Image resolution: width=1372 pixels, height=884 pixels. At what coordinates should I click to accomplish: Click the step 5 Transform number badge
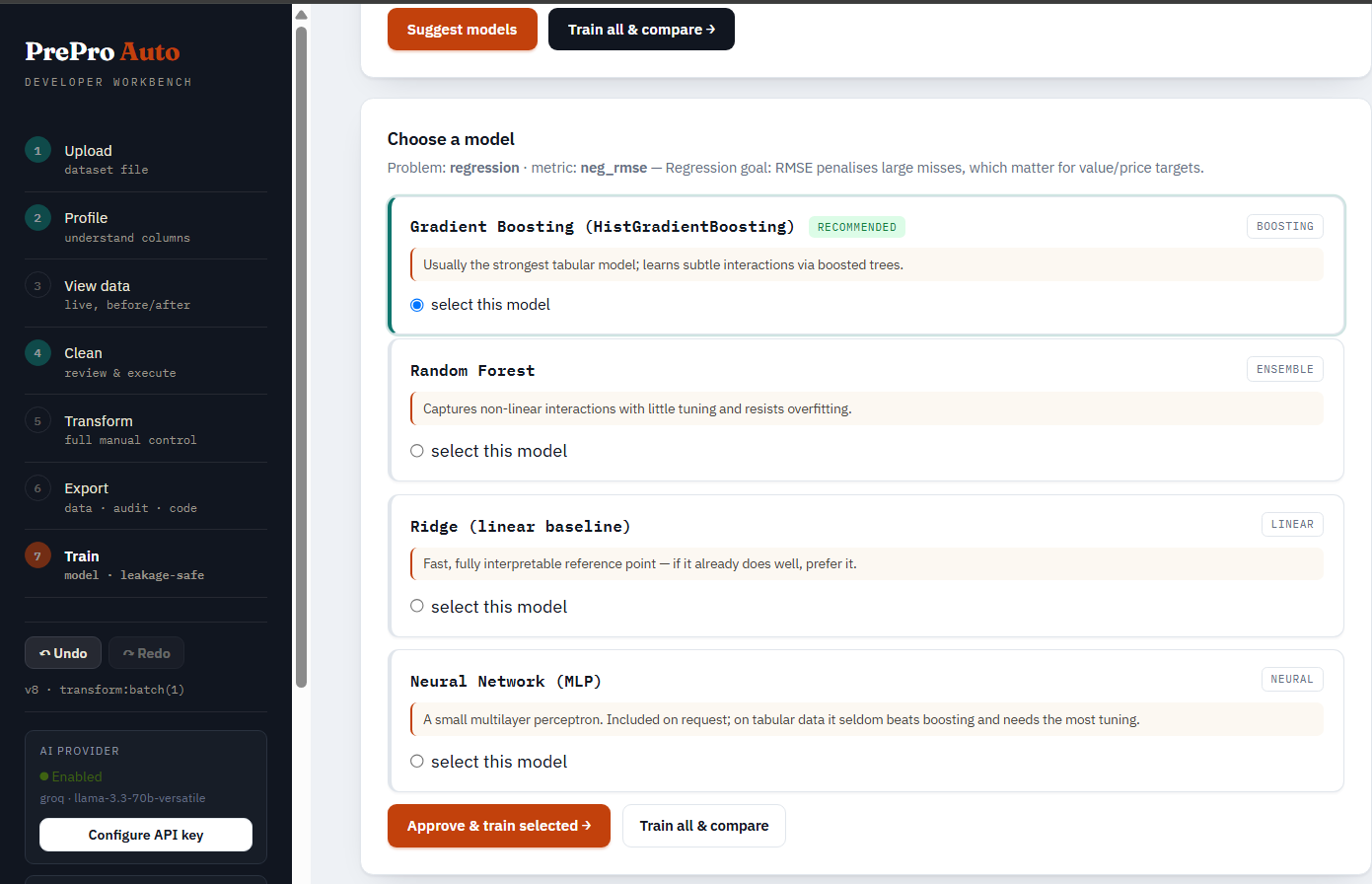pos(37,421)
